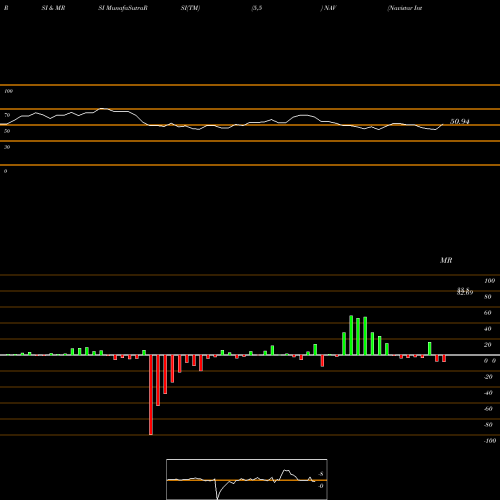Click the 'SI MunafaSutraR' header label
500x500 pixels.
click(123, 8)
